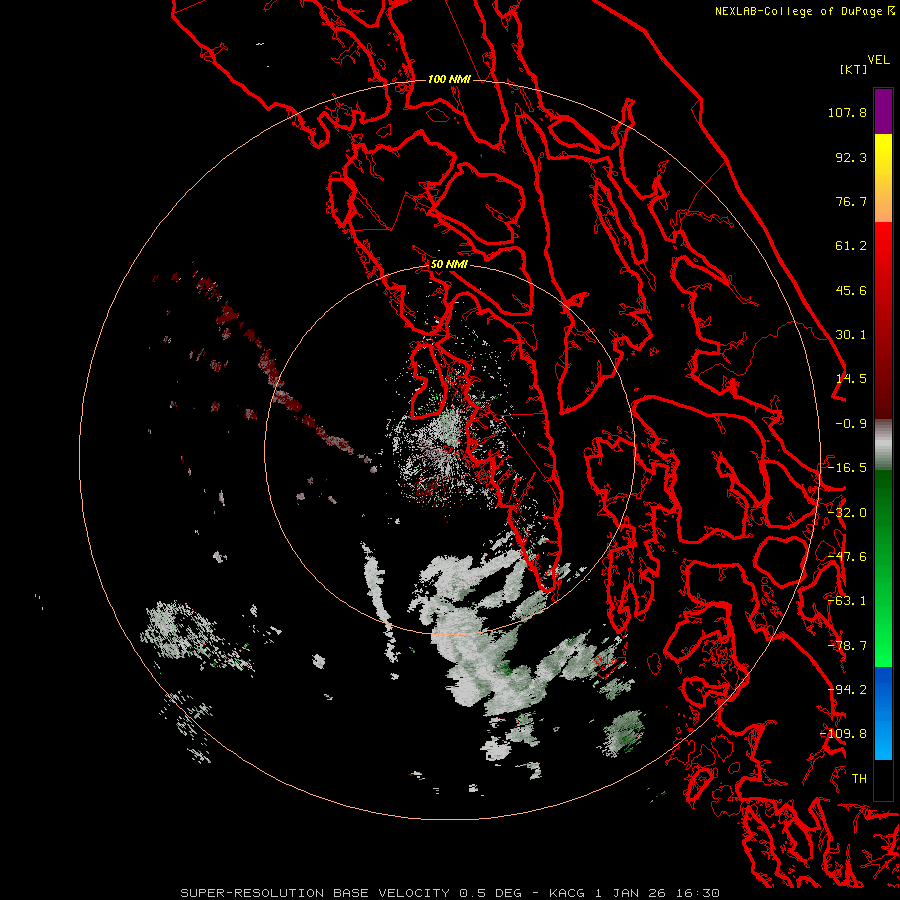
Task: Click the [KT] units label
Action: coord(854,69)
